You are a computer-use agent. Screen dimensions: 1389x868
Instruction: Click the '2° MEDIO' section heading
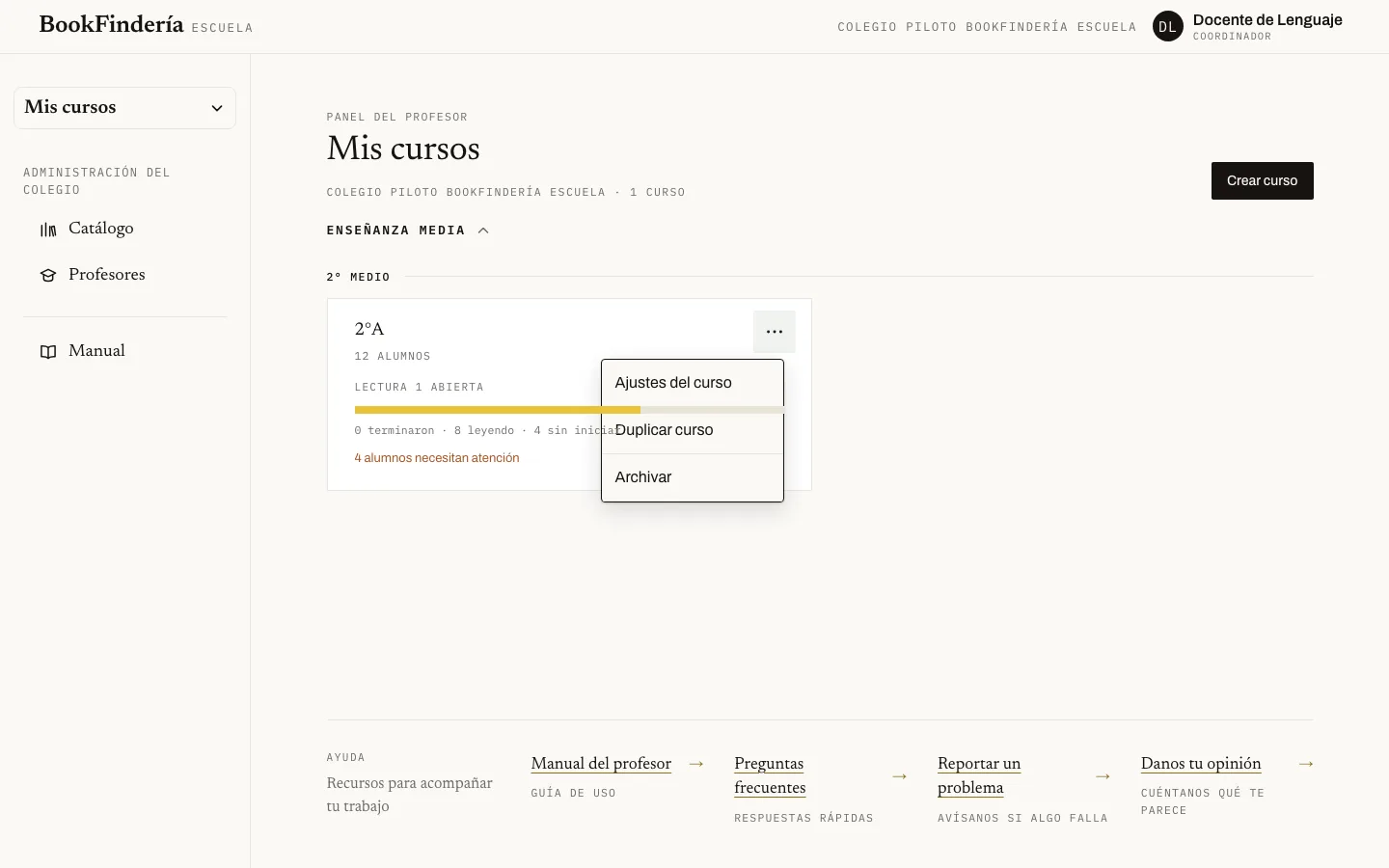tap(358, 277)
